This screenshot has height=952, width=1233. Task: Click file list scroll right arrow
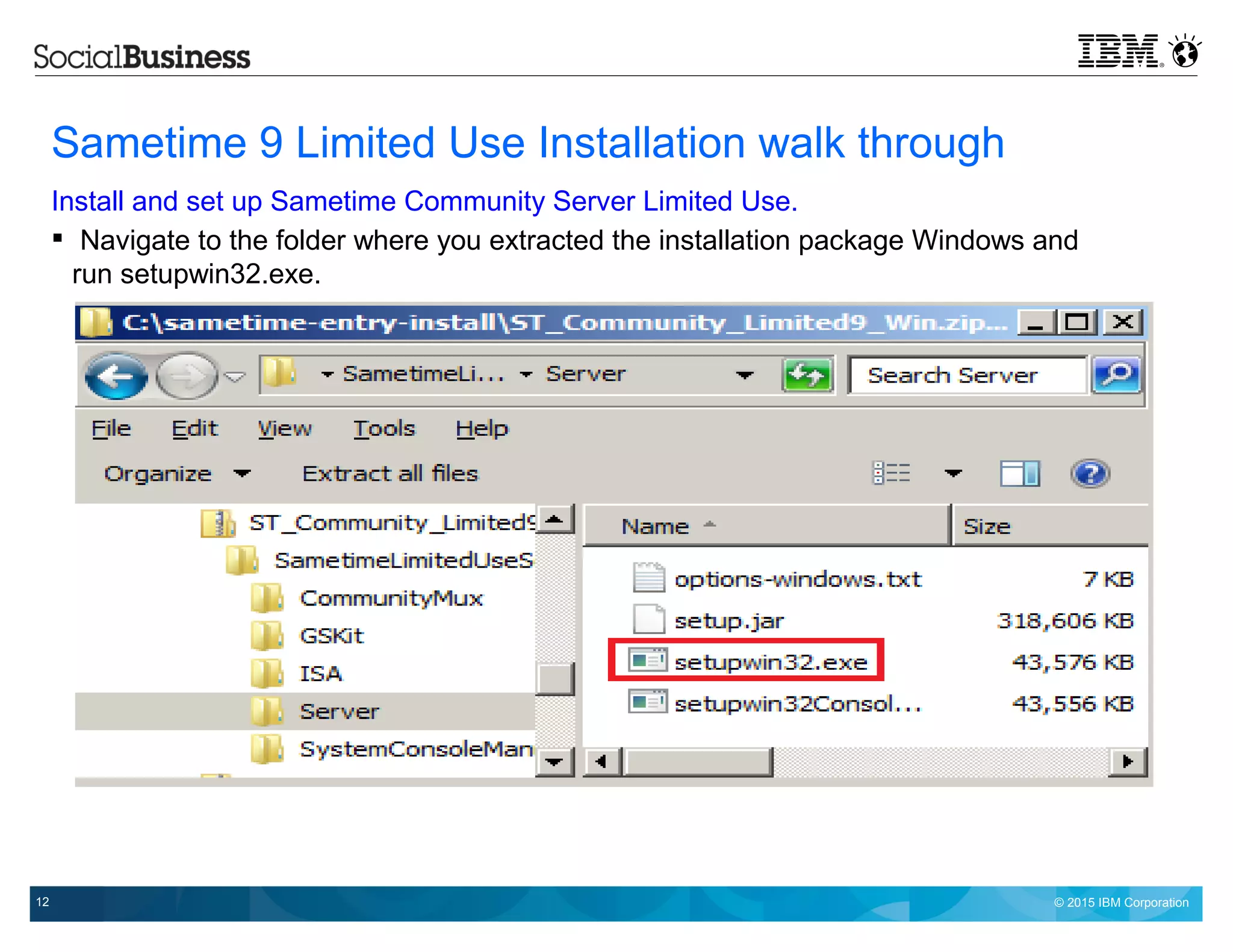1128,762
